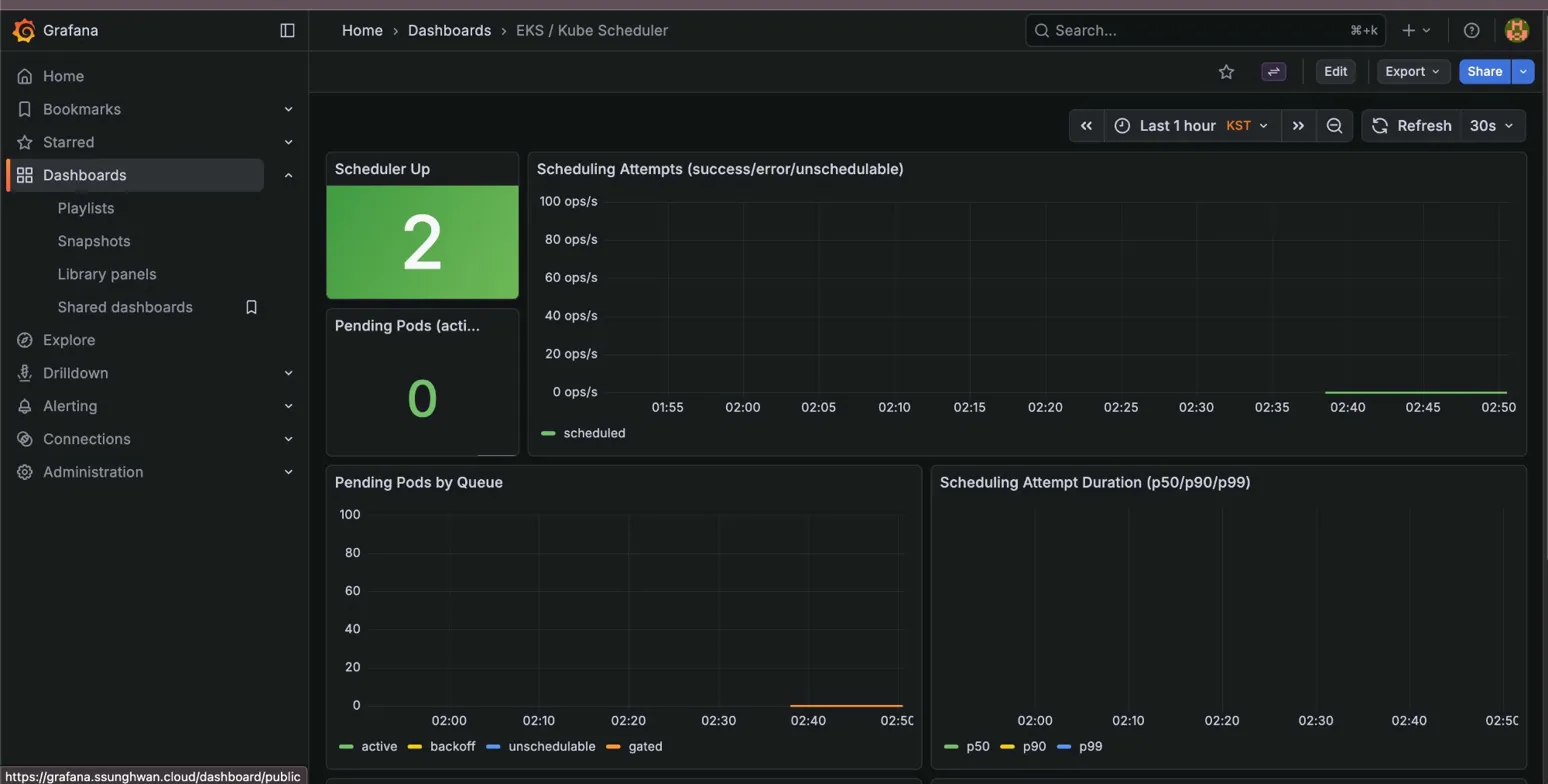
Task: Click the Connections icon in sidebar
Action: tap(25, 439)
